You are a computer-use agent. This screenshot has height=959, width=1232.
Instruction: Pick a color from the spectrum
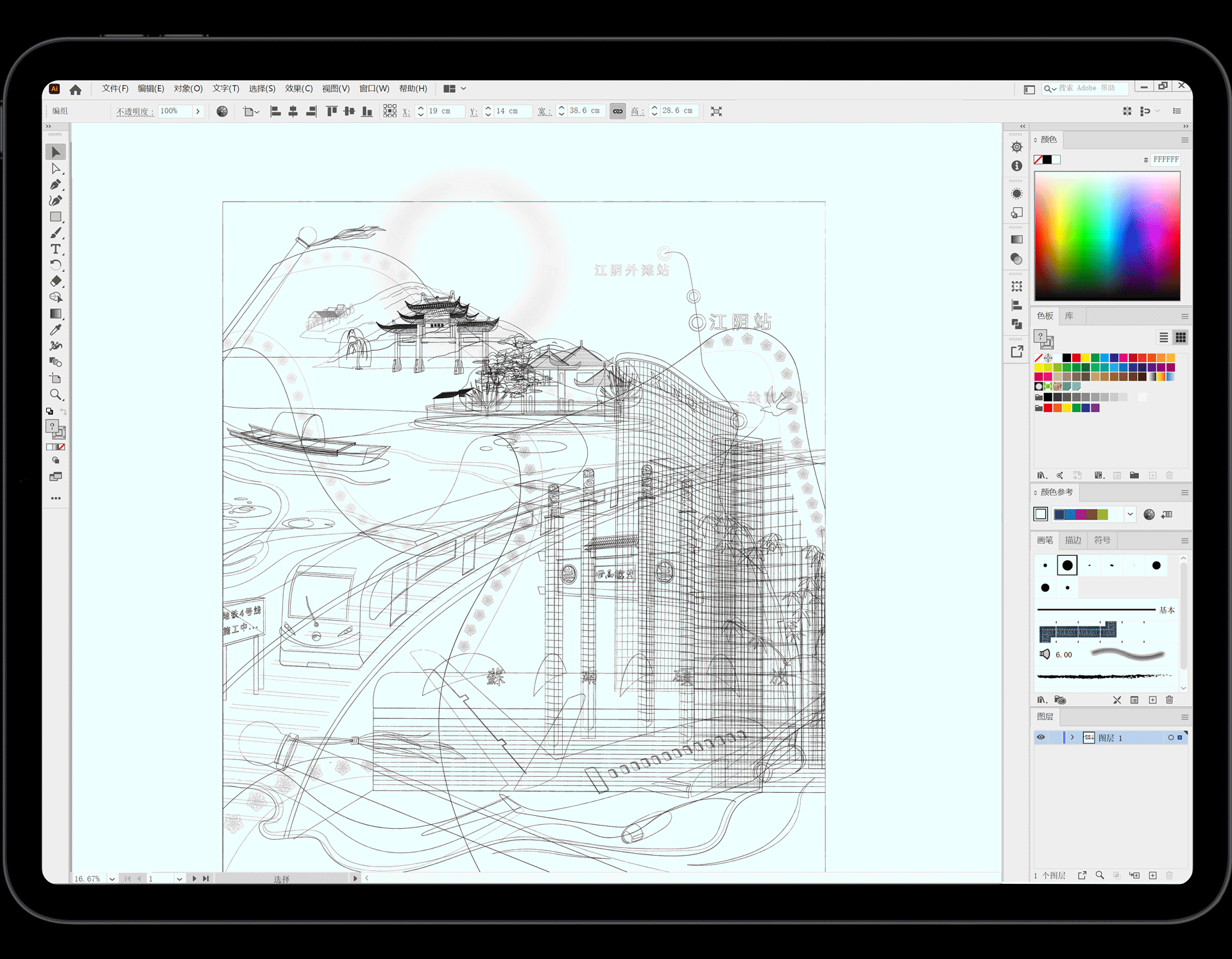[1107, 236]
